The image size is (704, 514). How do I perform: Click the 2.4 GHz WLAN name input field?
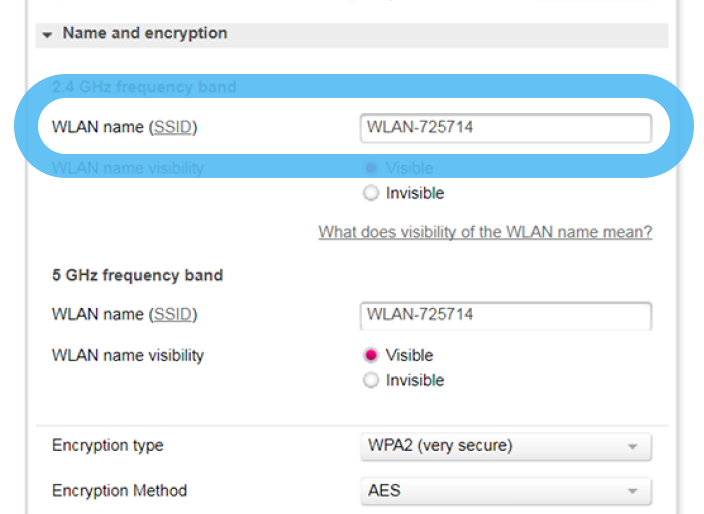point(505,128)
